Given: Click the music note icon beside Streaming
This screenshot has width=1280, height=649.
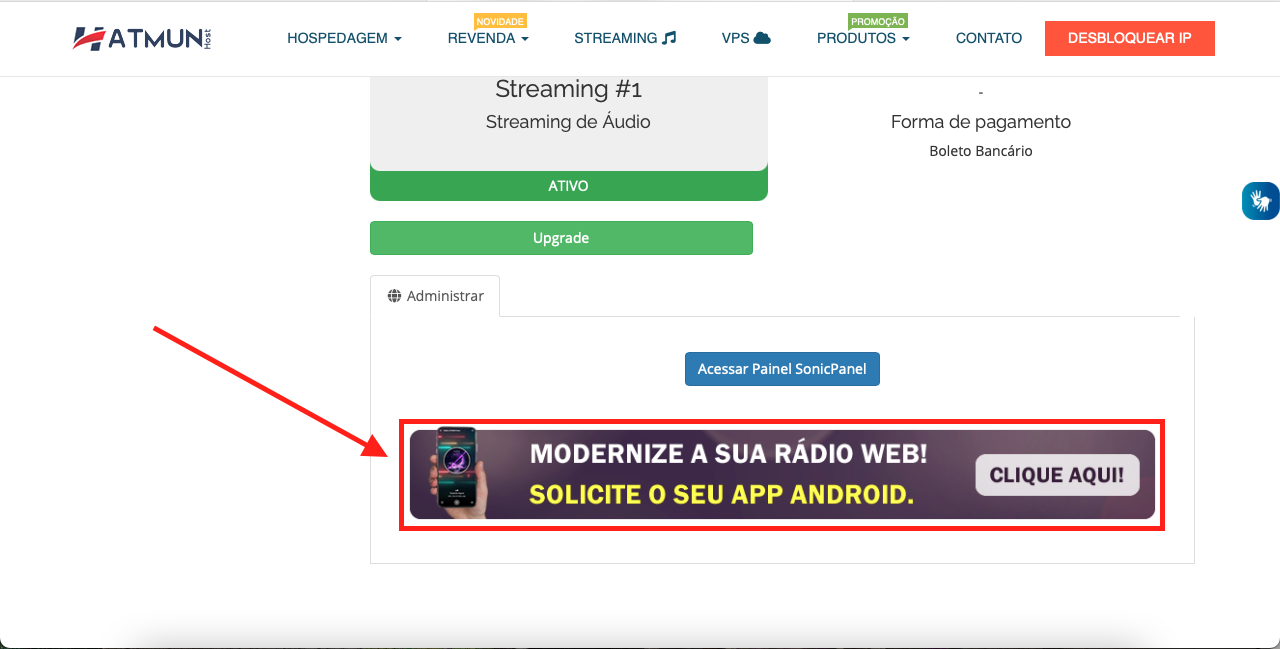Looking at the screenshot, I should point(669,38).
